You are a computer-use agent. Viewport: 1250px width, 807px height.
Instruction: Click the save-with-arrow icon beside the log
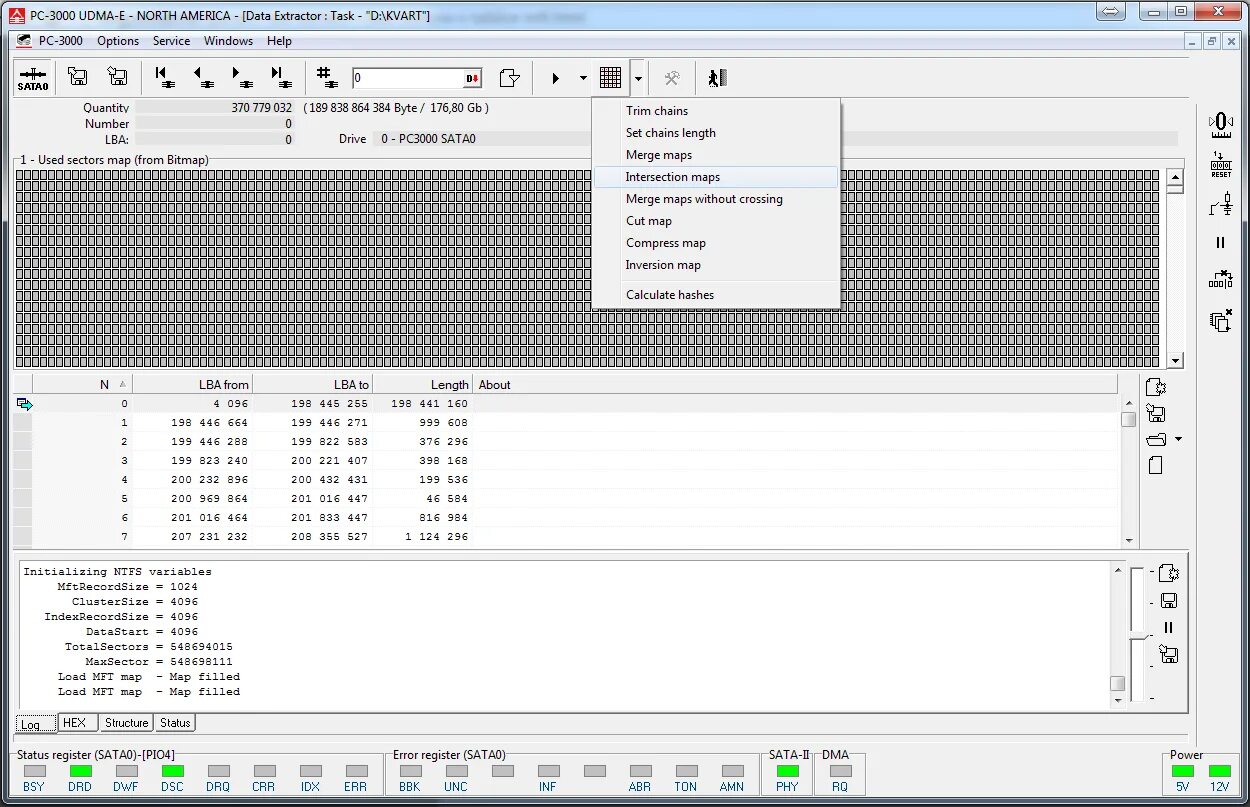point(1168,655)
